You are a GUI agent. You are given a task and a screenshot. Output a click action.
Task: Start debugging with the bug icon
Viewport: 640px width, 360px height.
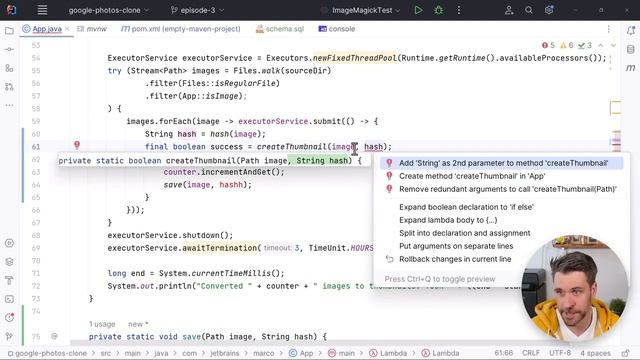[x=438, y=10]
